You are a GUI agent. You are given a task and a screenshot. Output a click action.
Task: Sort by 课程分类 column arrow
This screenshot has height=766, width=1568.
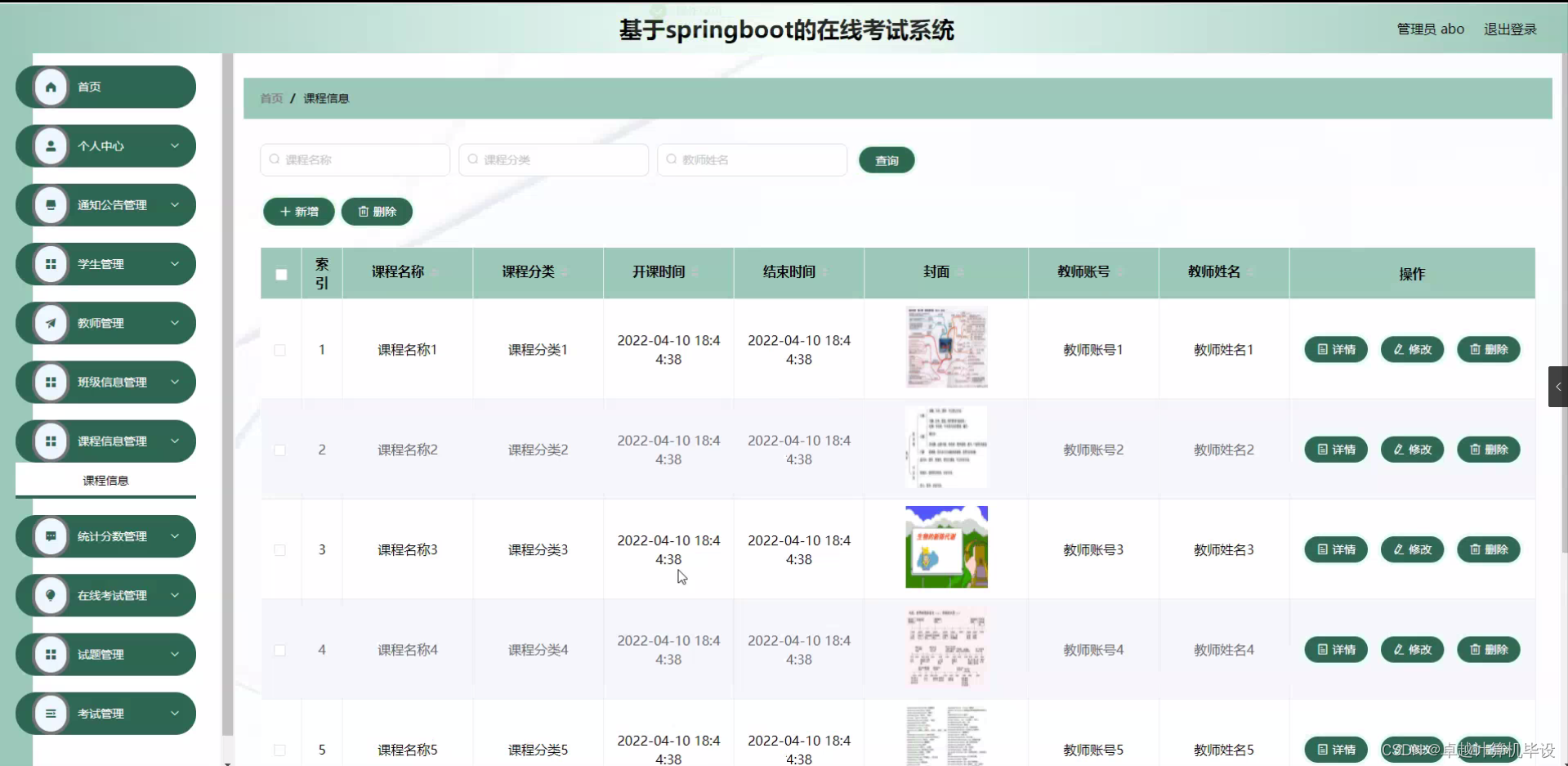[x=565, y=272]
